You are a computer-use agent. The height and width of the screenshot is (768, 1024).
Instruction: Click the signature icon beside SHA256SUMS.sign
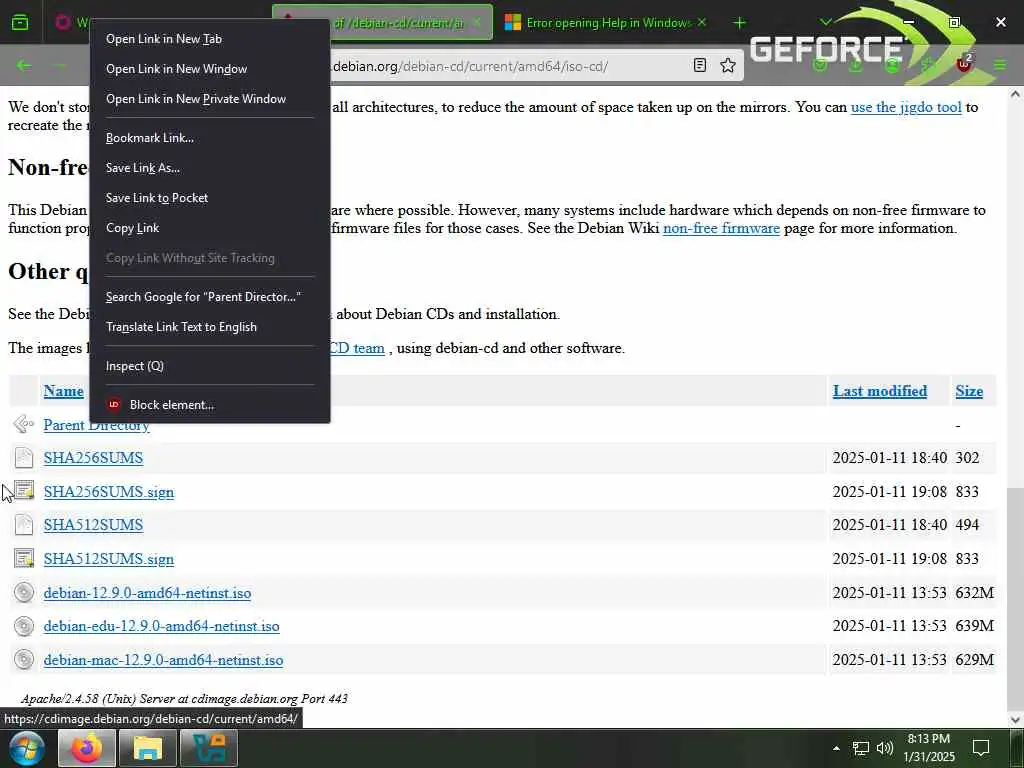(x=24, y=490)
